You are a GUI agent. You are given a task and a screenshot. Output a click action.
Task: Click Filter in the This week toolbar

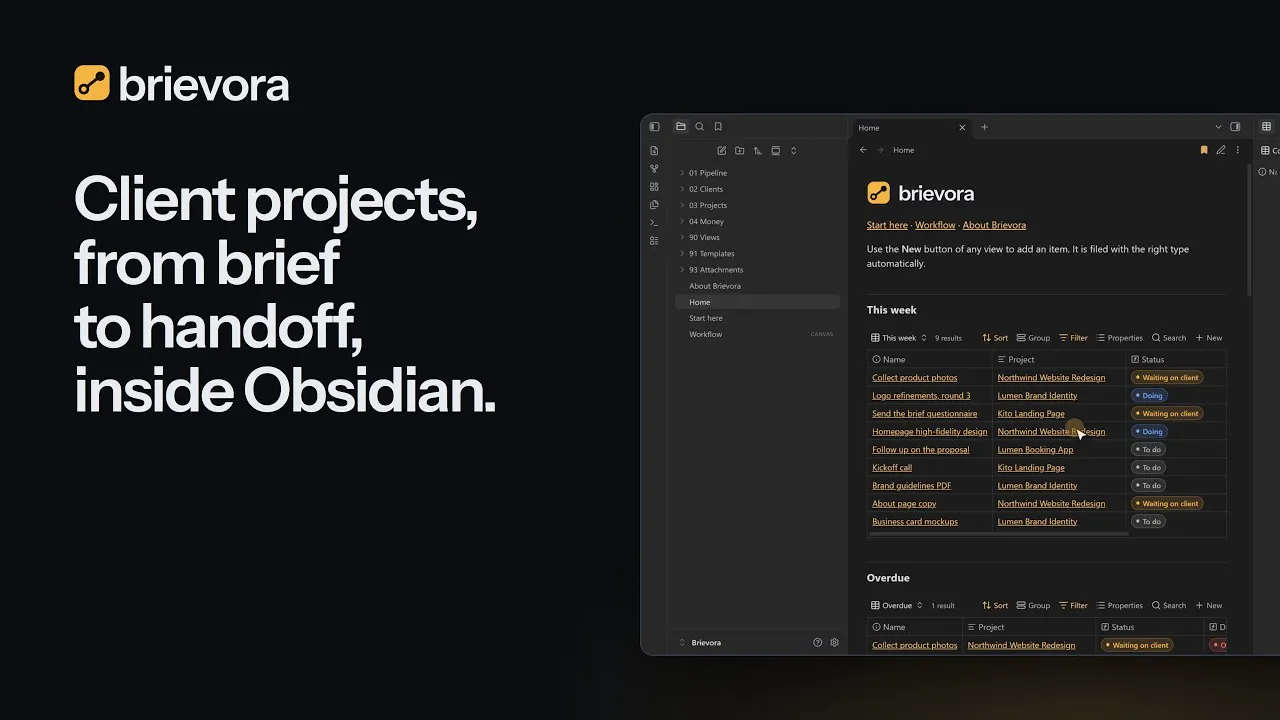click(1073, 338)
